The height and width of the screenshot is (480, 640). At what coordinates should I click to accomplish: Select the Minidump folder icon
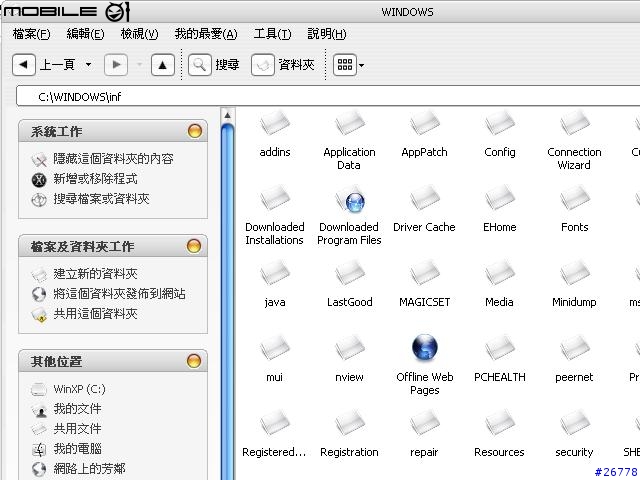(x=574, y=273)
